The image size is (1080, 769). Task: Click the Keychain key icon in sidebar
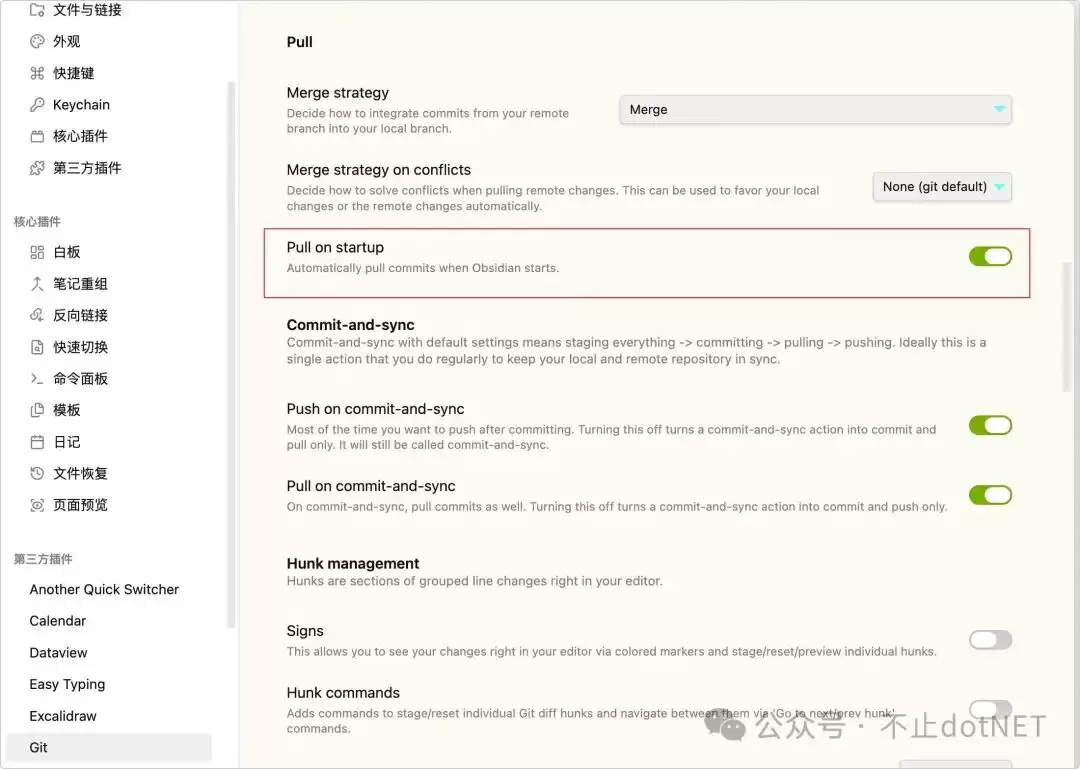pyautogui.click(x=37, y=105)
